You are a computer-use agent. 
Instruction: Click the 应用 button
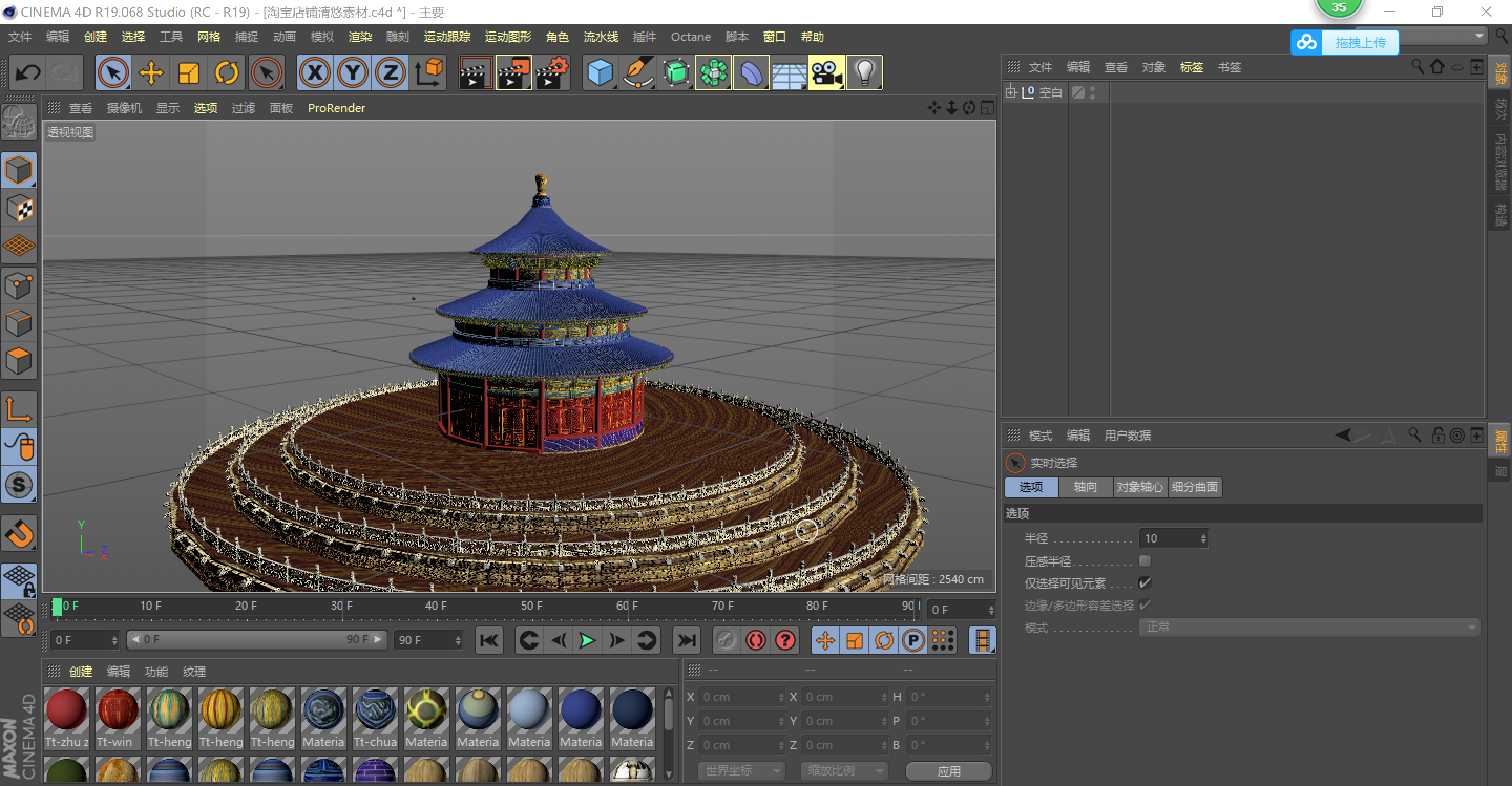pyautogui.click(x=949, y=771)
